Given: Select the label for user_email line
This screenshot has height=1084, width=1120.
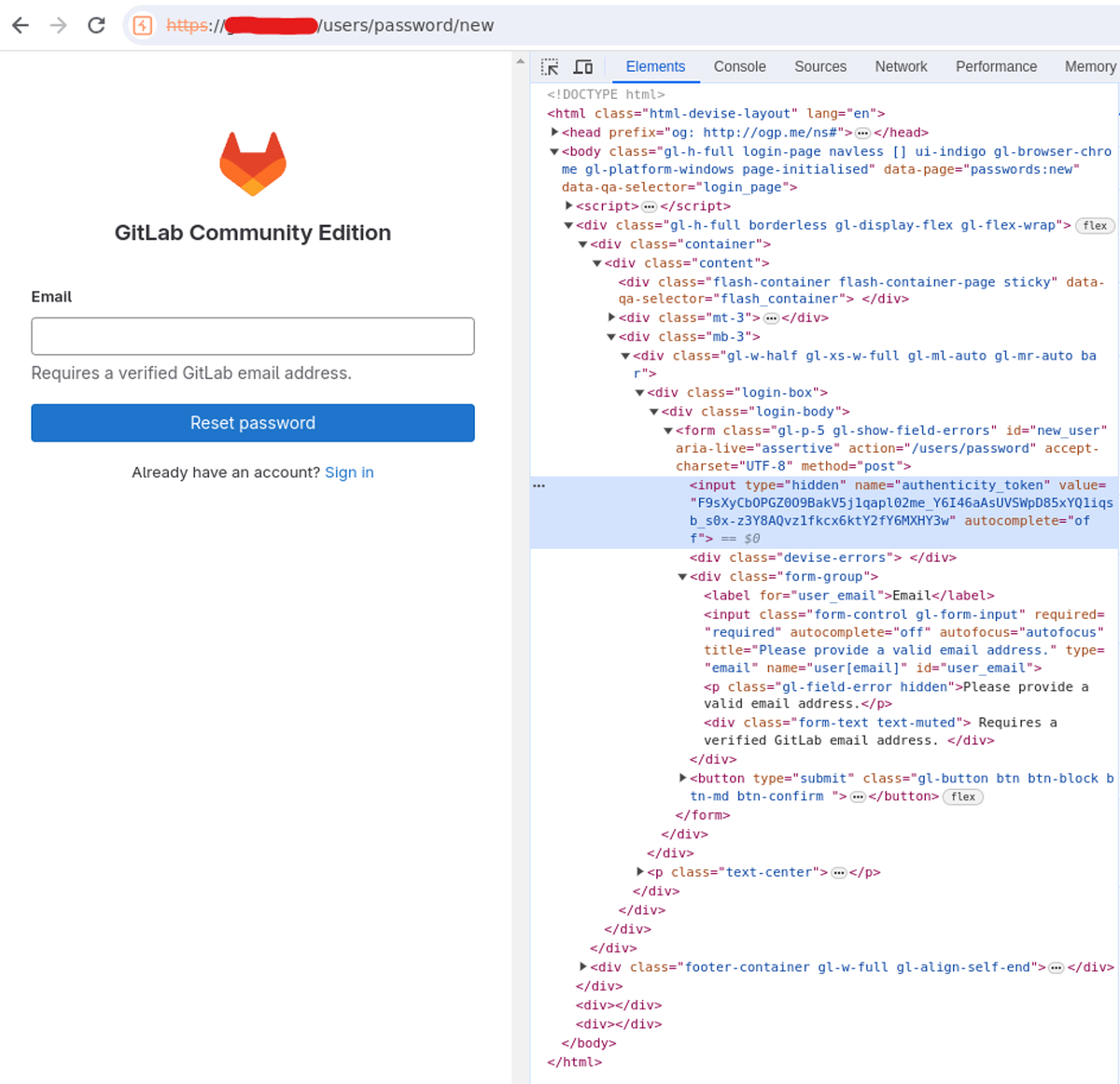Looking at the screenshot, I should coord(849,596).
